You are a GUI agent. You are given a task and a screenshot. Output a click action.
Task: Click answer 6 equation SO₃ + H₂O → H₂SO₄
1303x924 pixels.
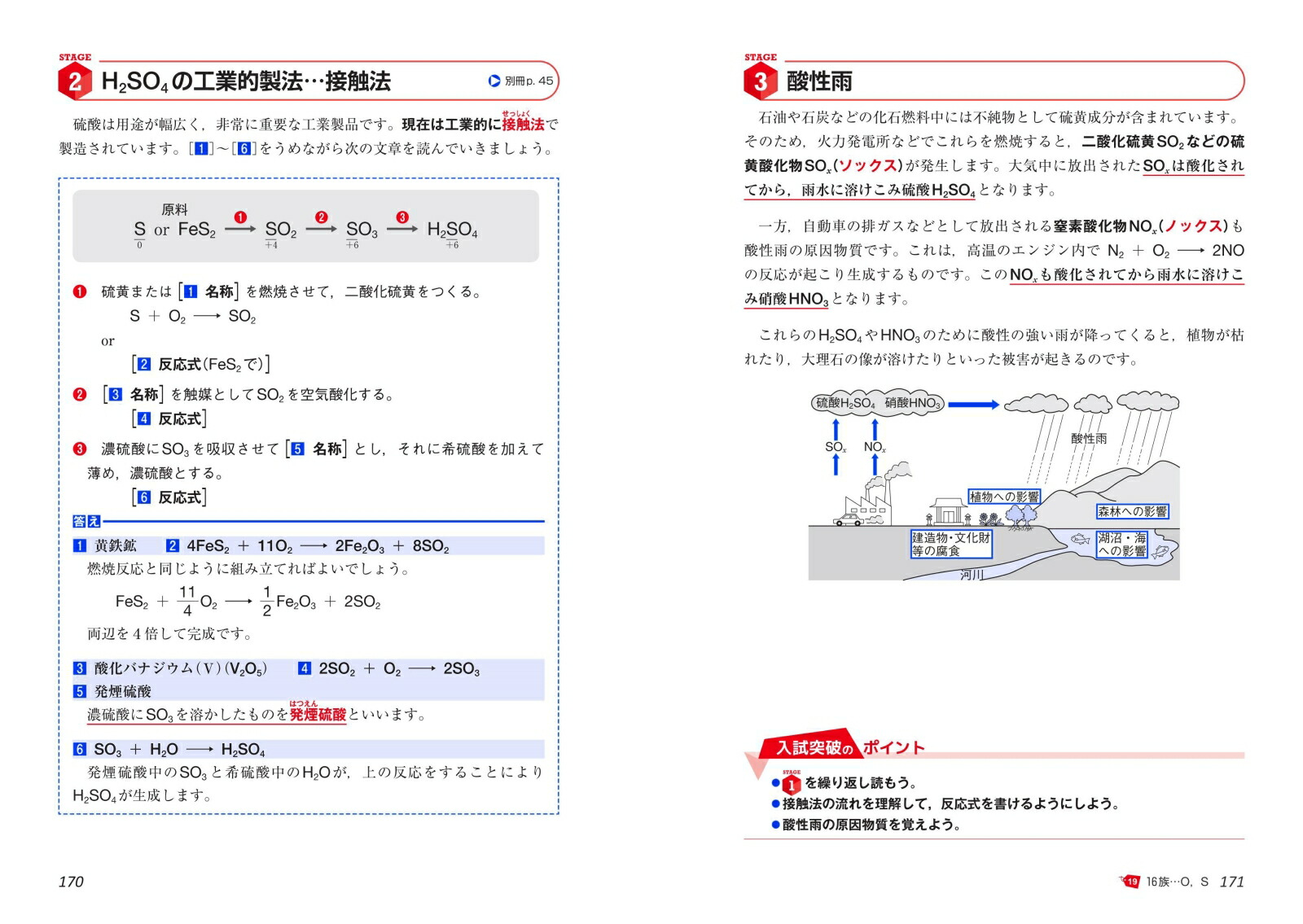169,749
